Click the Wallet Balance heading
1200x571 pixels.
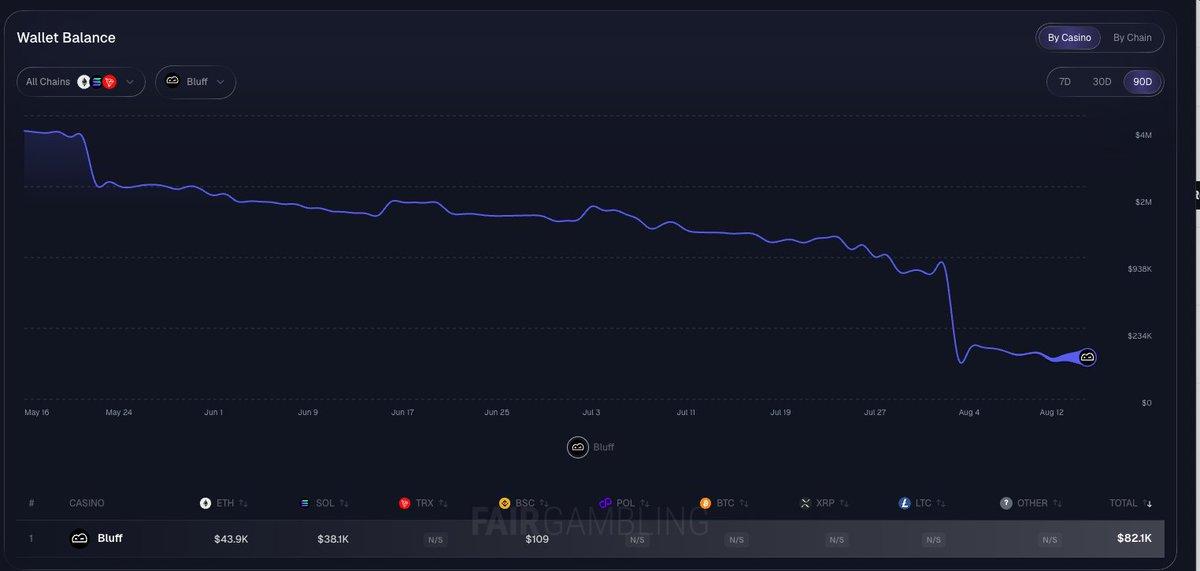[66, 38]
